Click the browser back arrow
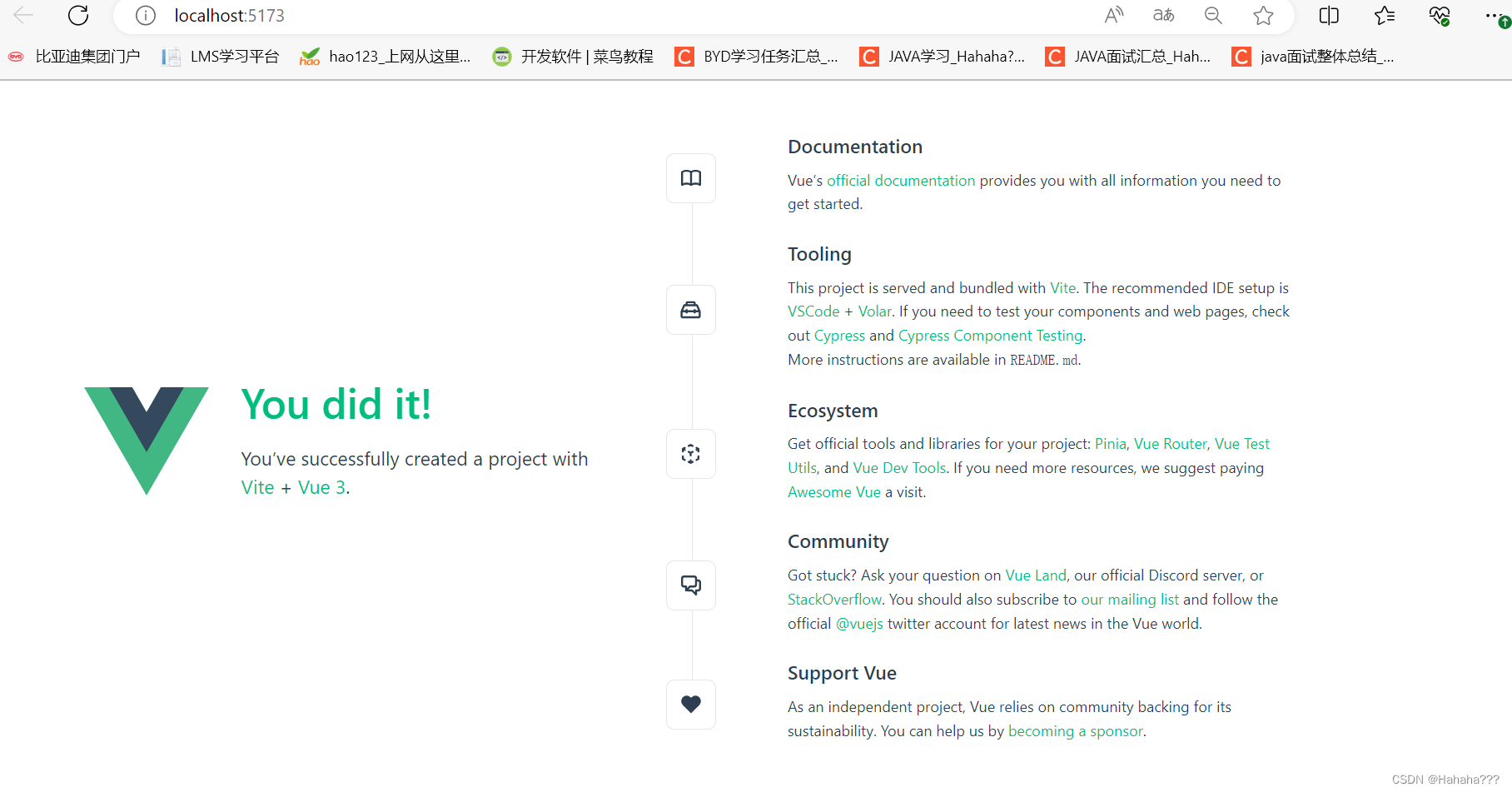 click(23, 15)
